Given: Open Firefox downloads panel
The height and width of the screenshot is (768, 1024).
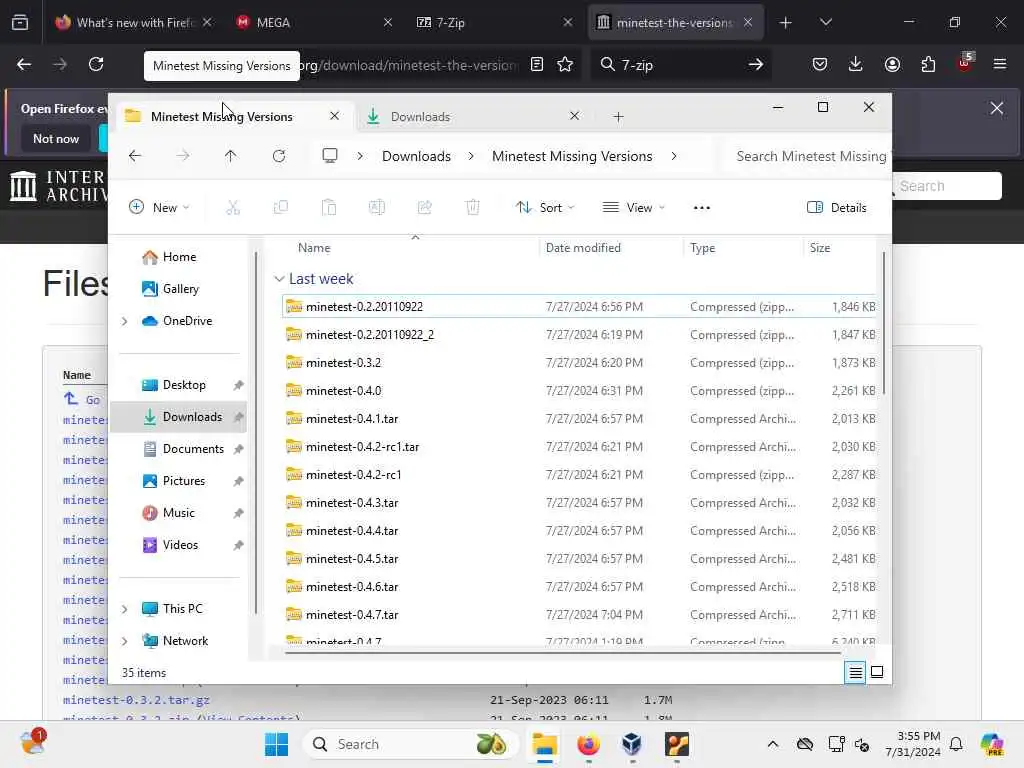Looking at the screenshot, I should (856, 64).
